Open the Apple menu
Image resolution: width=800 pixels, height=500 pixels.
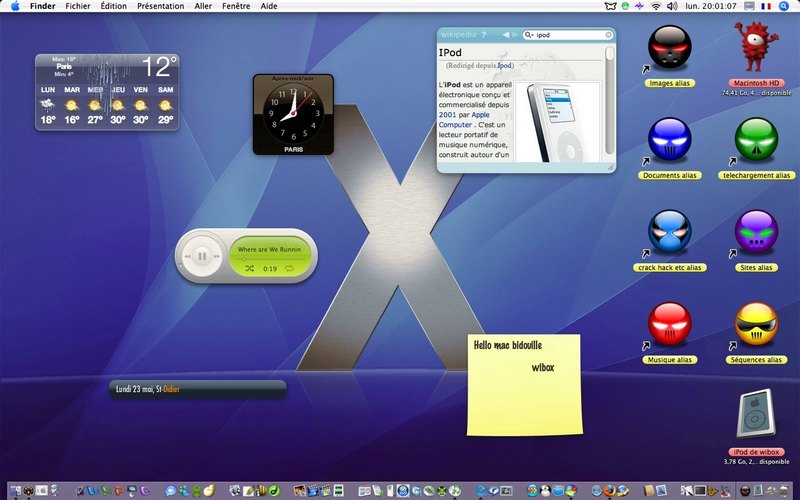tap(15, 6)
